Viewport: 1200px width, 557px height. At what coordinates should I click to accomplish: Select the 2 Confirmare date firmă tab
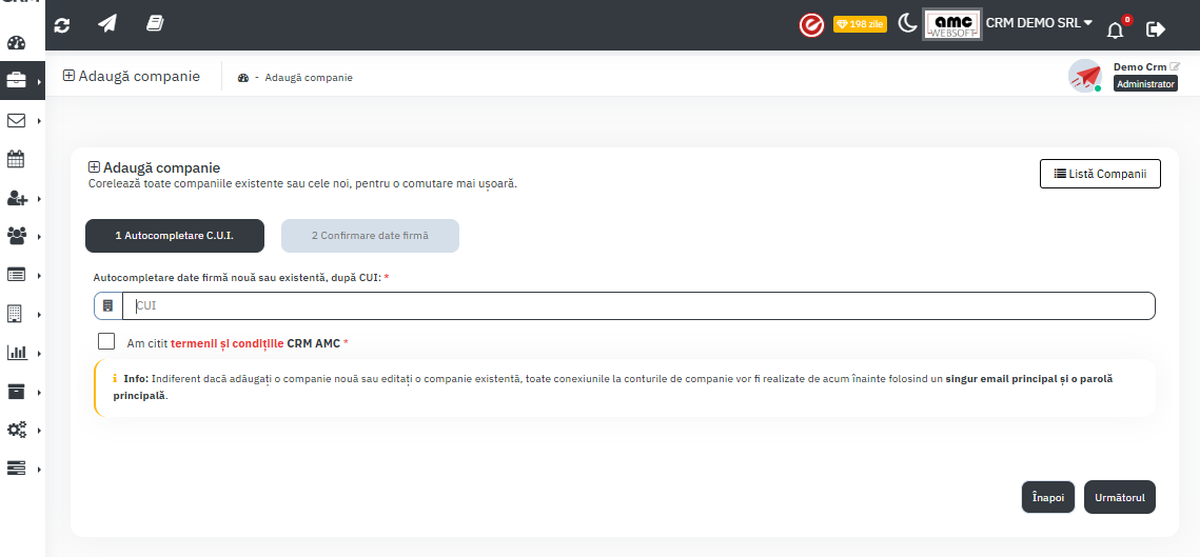tap(370, 236)
